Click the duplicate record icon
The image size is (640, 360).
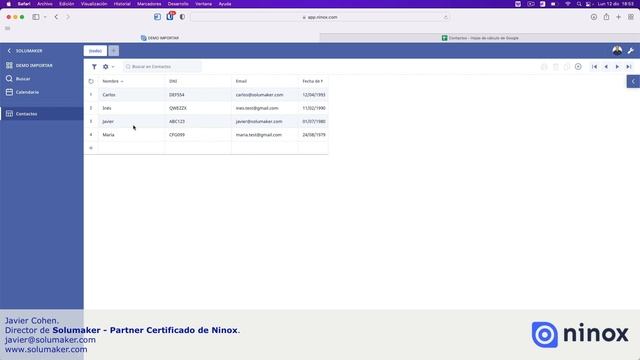click(x=567, y=67)
